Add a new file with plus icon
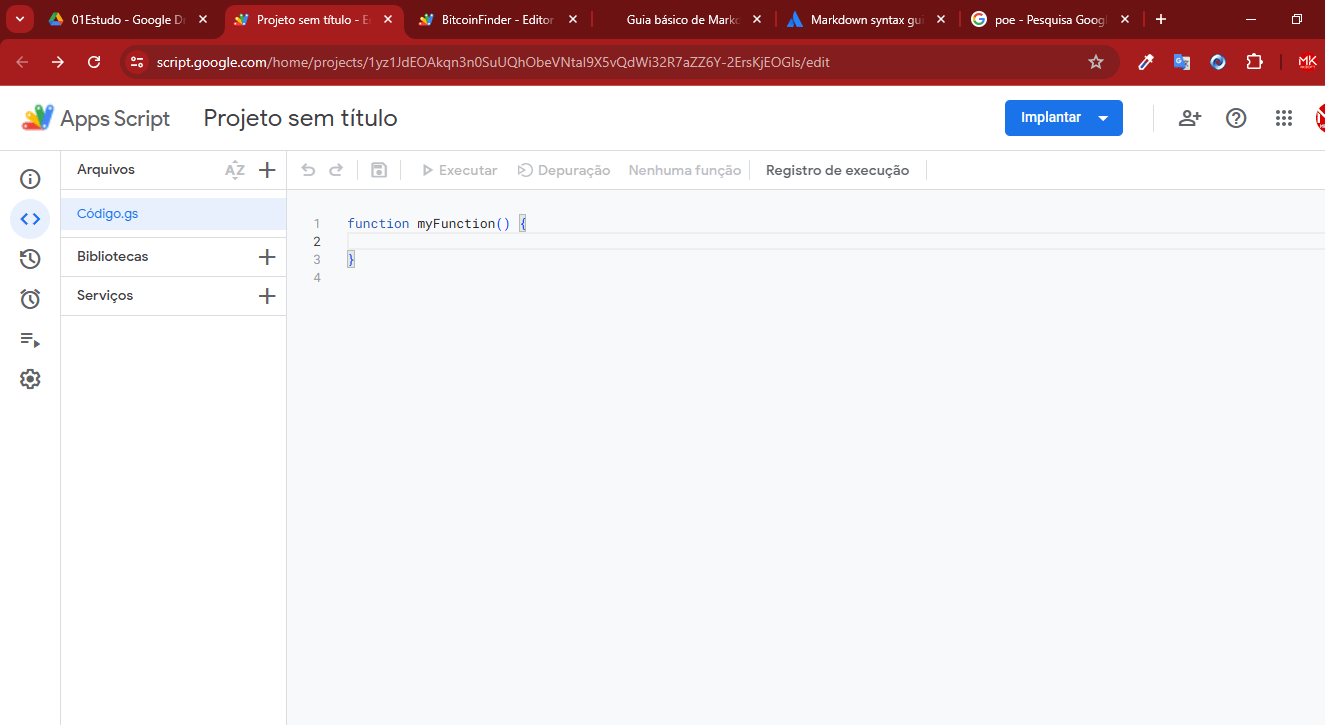 point(267,170)
